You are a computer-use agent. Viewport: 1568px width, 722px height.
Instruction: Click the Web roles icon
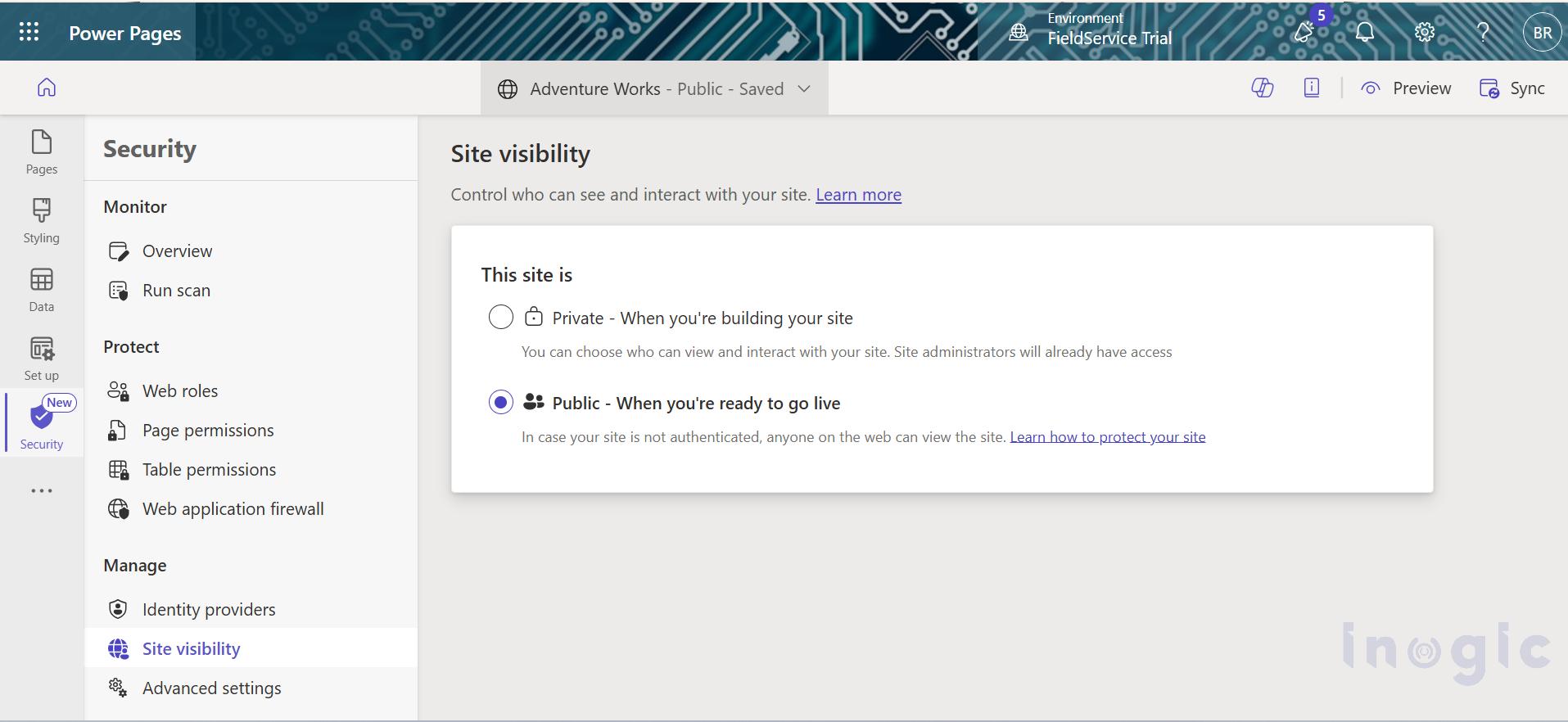pos(119,391)
